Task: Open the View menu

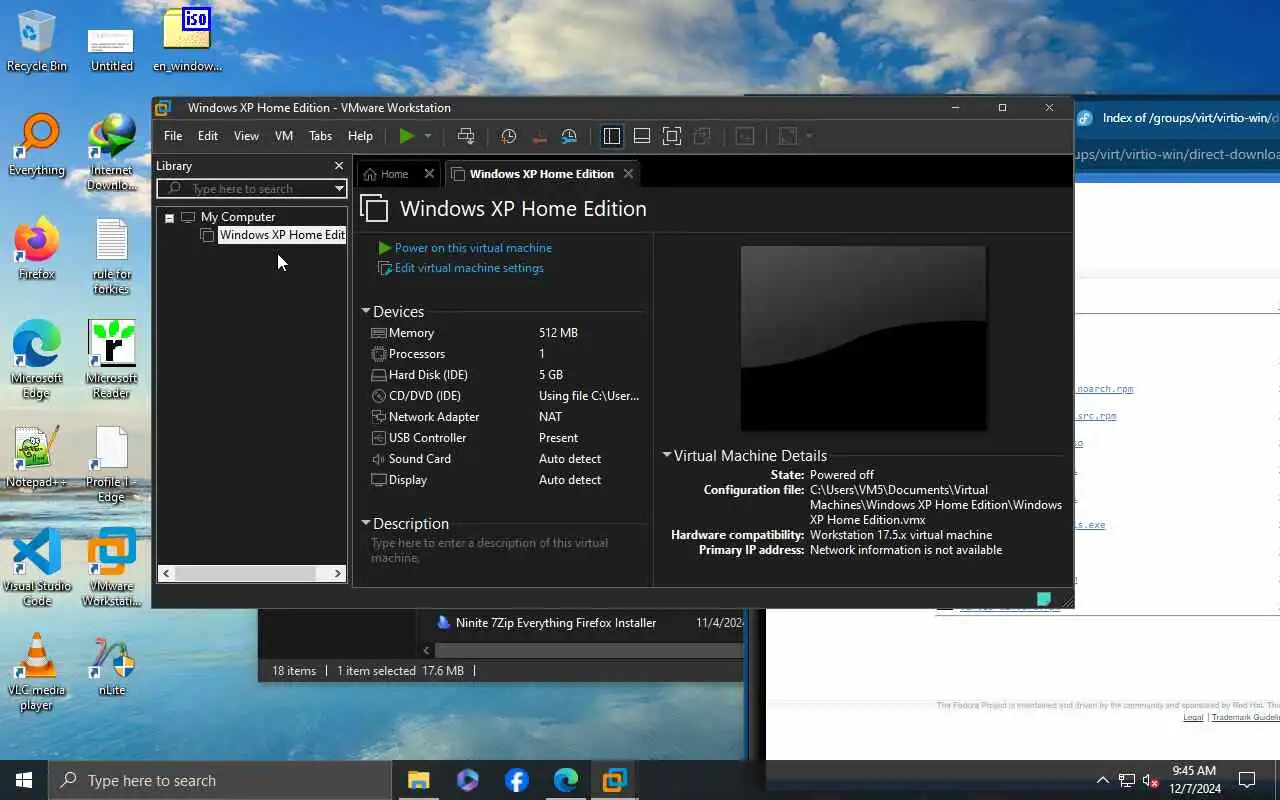Action: pyautogui.click(x=246, y=136)
